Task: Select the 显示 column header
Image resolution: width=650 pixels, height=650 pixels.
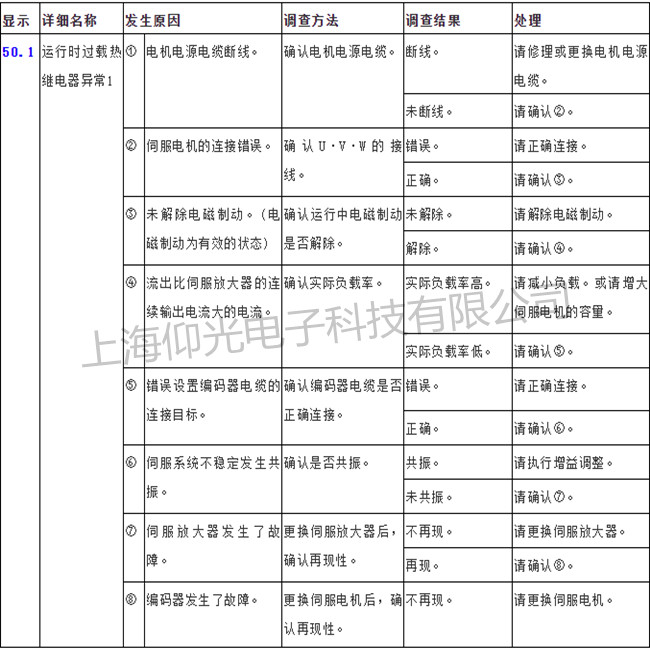Action: tap(17, 20)
